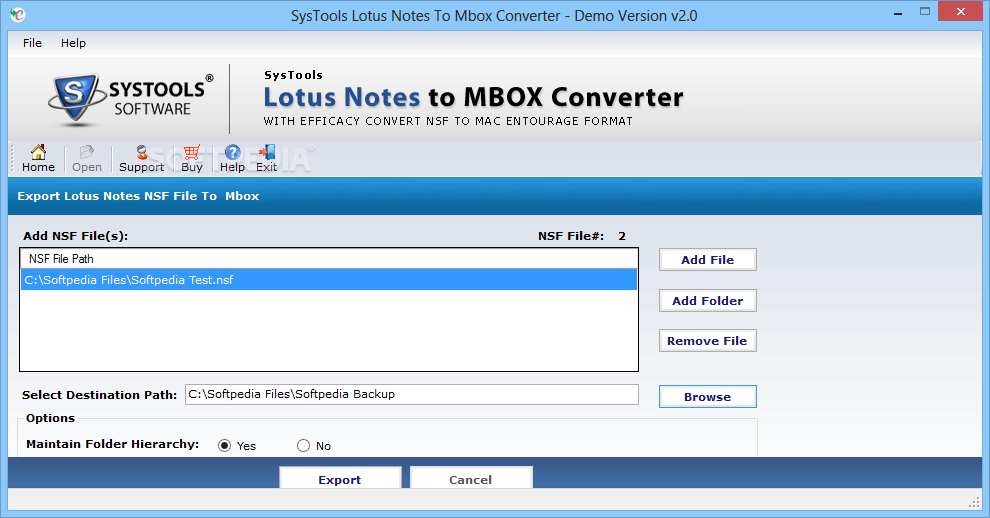Open the Help menu in menu bar
The width and height of the screenshot is (990, 518).
pos(73,43)
